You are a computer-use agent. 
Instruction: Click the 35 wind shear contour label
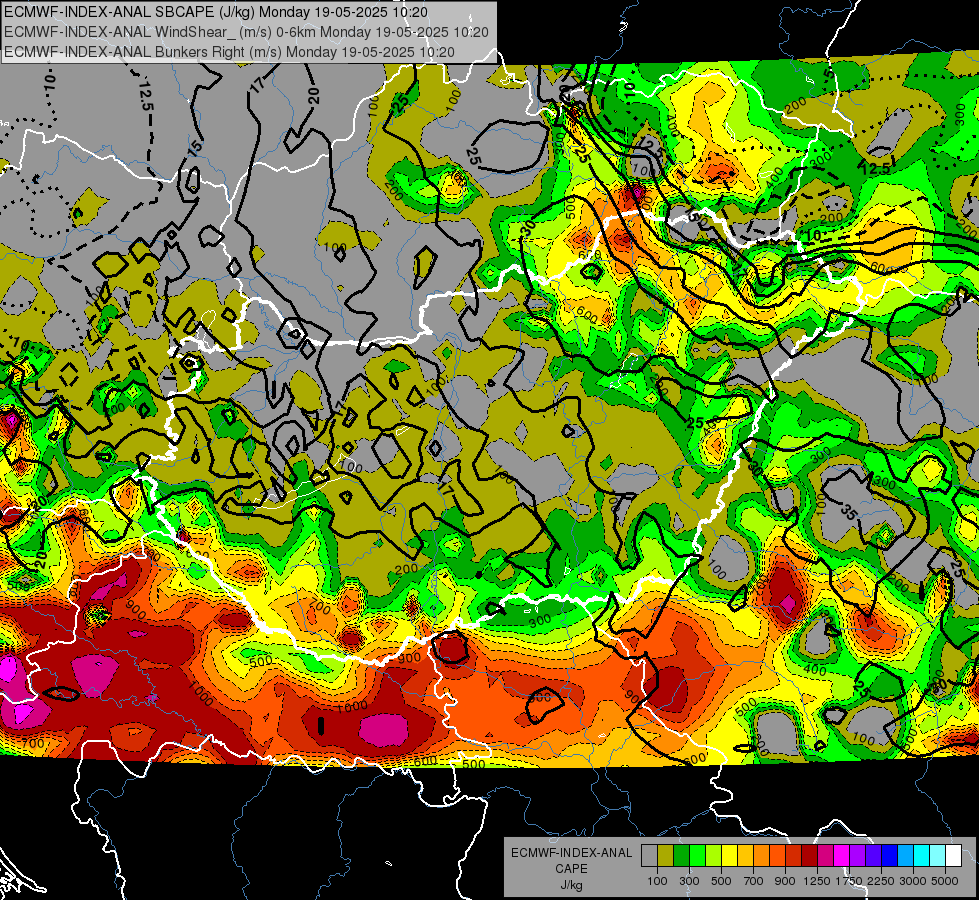click(848, 512)
